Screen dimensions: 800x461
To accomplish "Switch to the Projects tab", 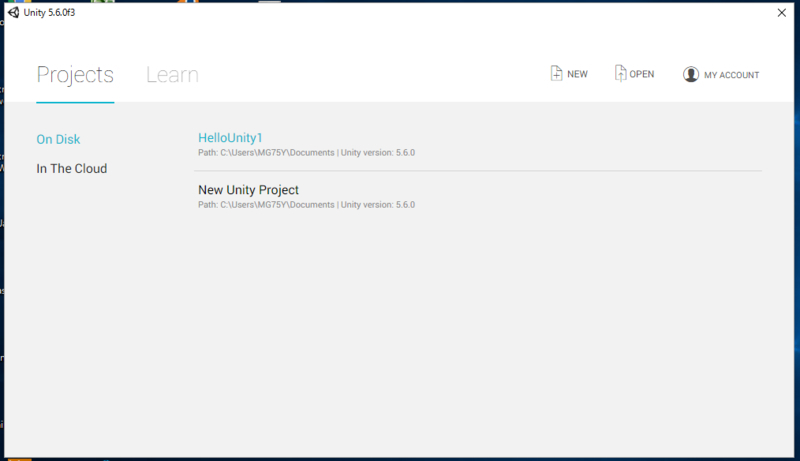I will pos(75,75).
